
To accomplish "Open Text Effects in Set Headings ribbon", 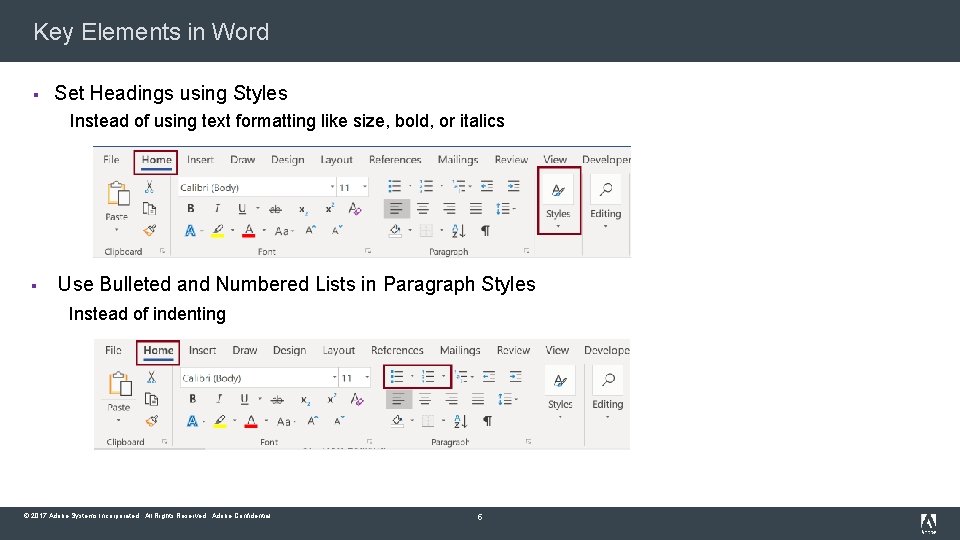I will pos(190,231).
